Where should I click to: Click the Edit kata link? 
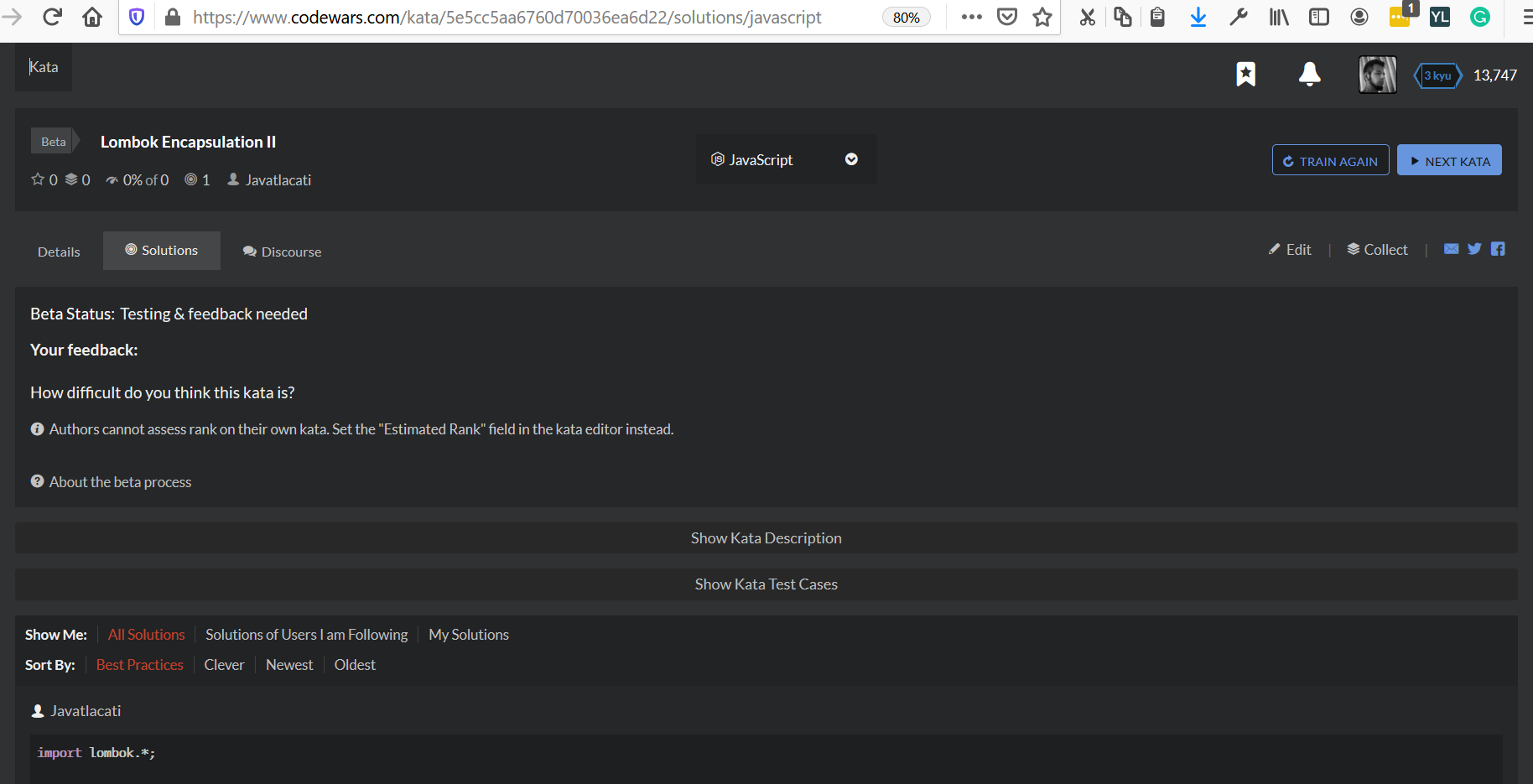1290,250
